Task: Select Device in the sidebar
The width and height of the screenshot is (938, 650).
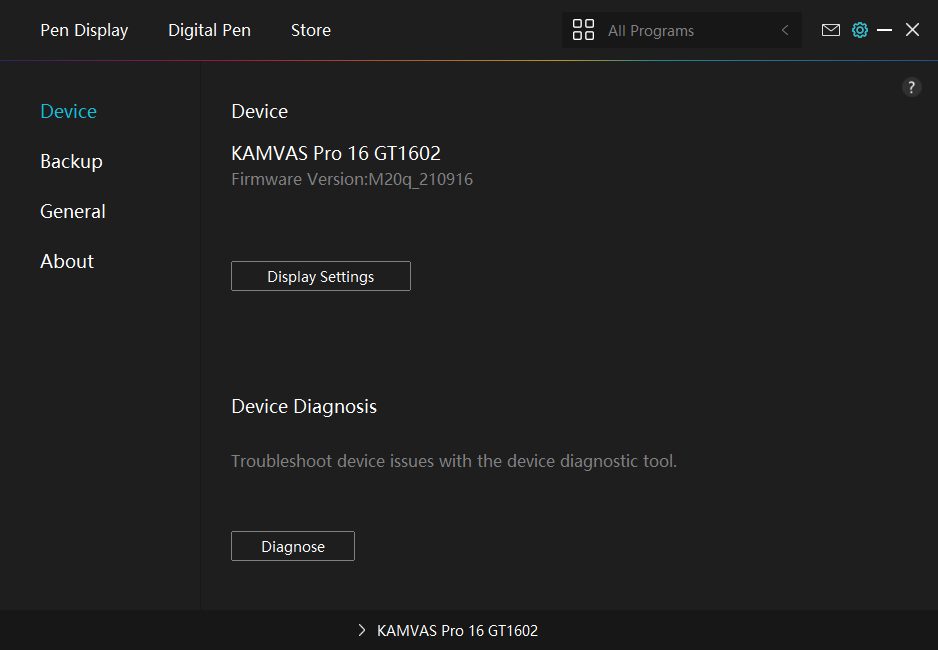Action: coord(68,111)
